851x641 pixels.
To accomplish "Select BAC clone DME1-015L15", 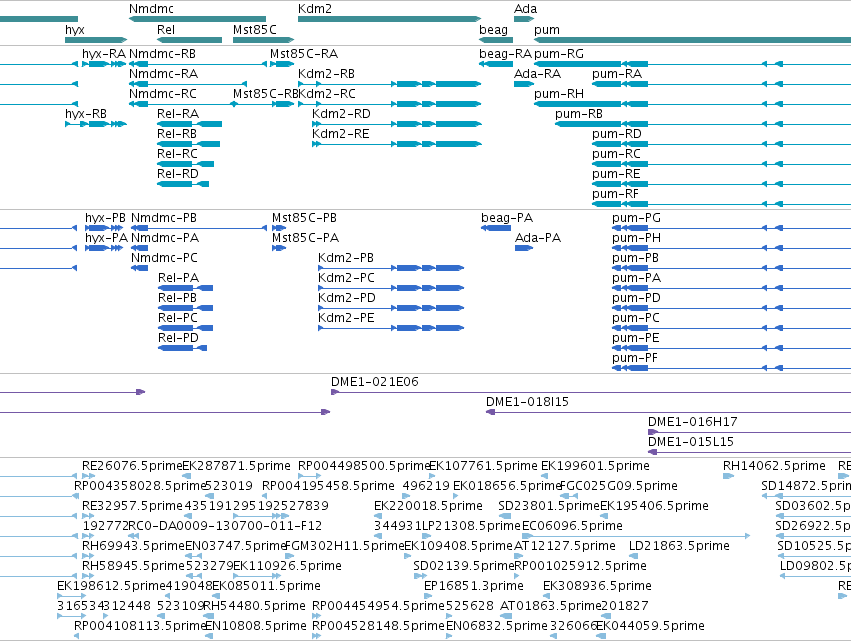I will click(691, 442).
